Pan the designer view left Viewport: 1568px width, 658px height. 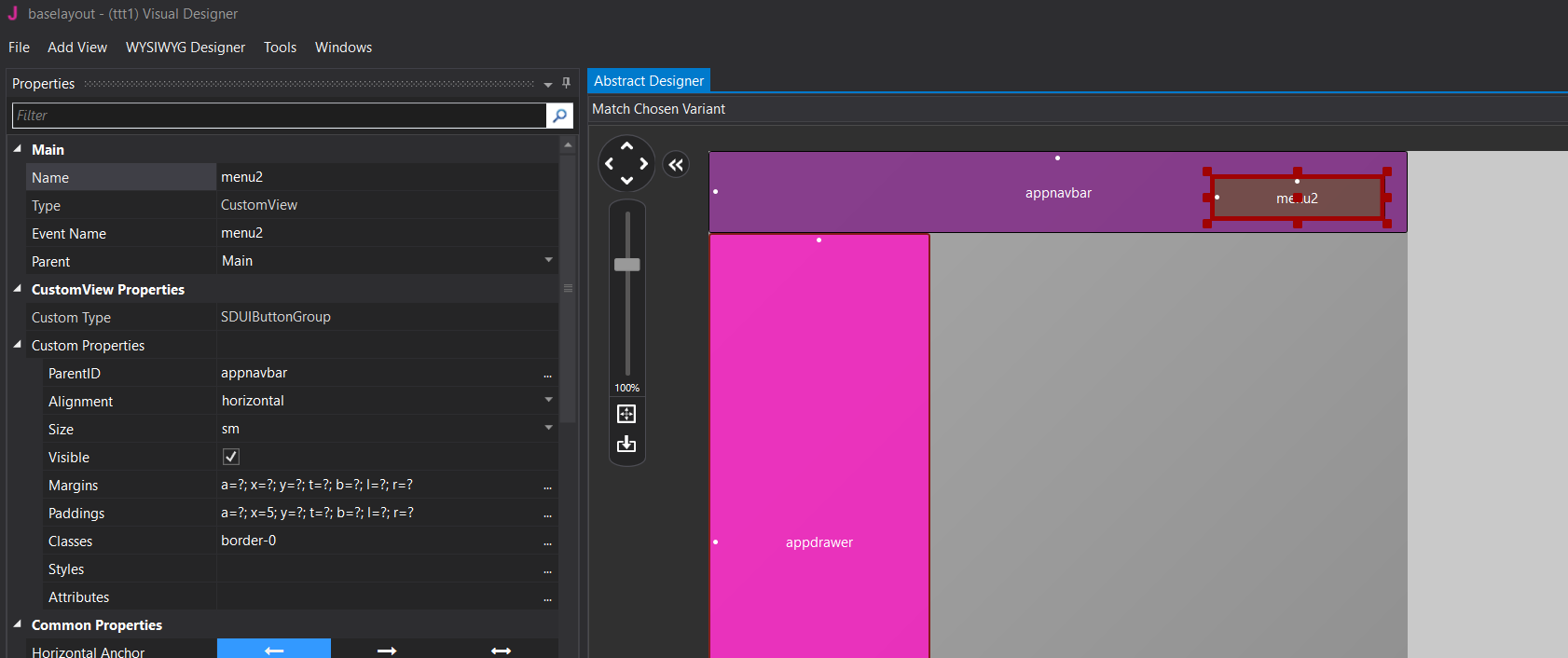(x=610, y=163)
